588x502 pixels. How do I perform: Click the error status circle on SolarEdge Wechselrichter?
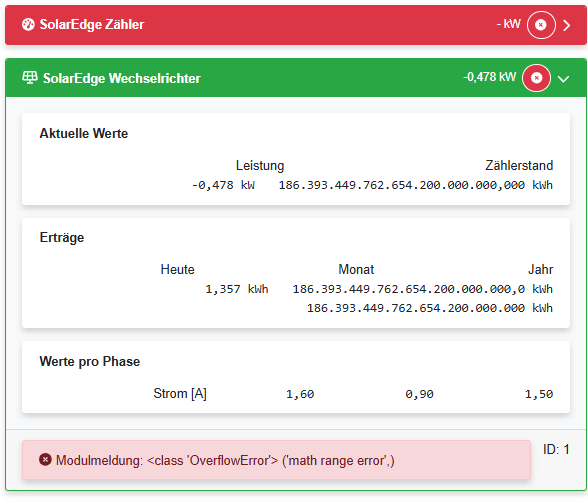click(536, 78)
